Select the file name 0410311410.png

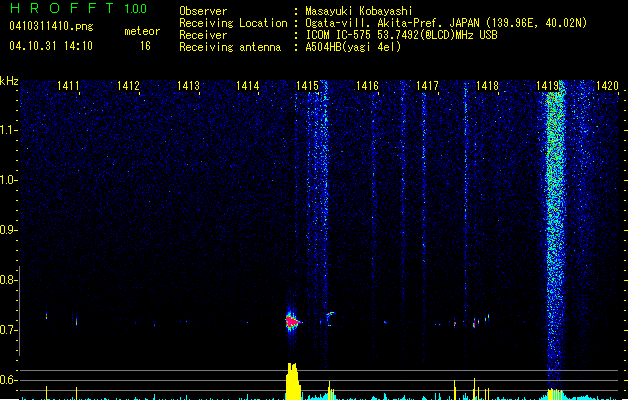click(51, 26)
